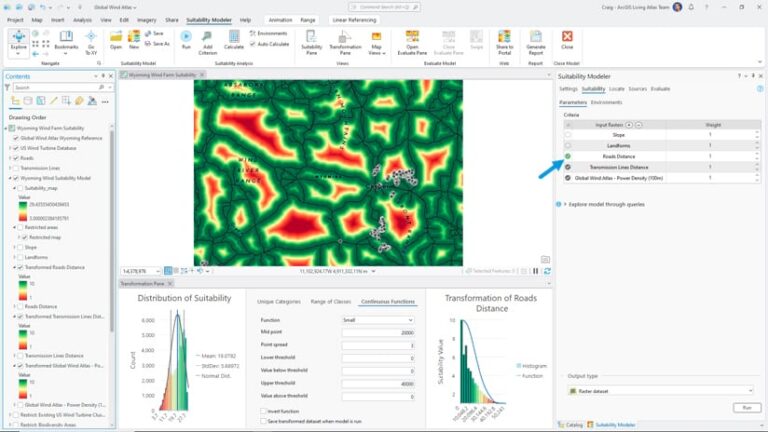Viewport: 768px width, 432px height.
Task: Open the Output type Raster dataset dropdown
Action: [660, 391]
